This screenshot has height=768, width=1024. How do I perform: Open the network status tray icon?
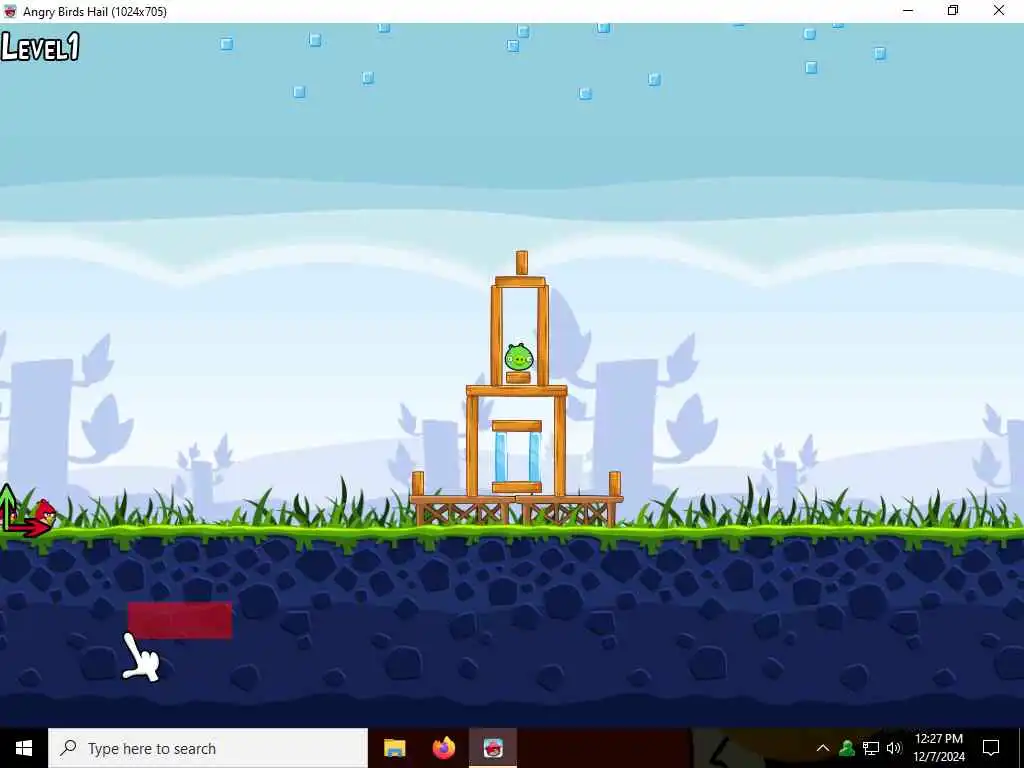click(871, 748)
